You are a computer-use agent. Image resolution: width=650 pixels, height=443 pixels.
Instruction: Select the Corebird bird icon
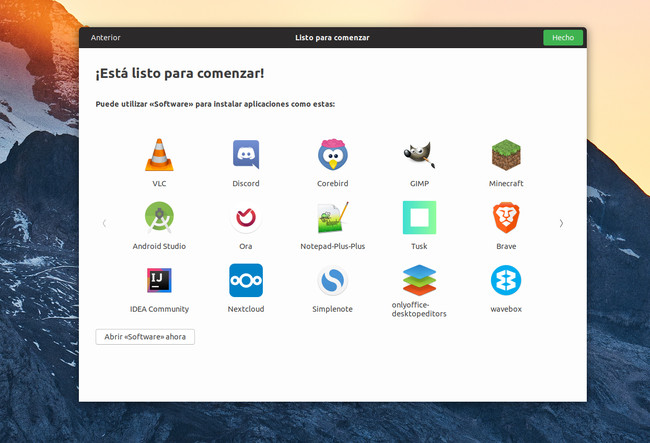(332, 154)
